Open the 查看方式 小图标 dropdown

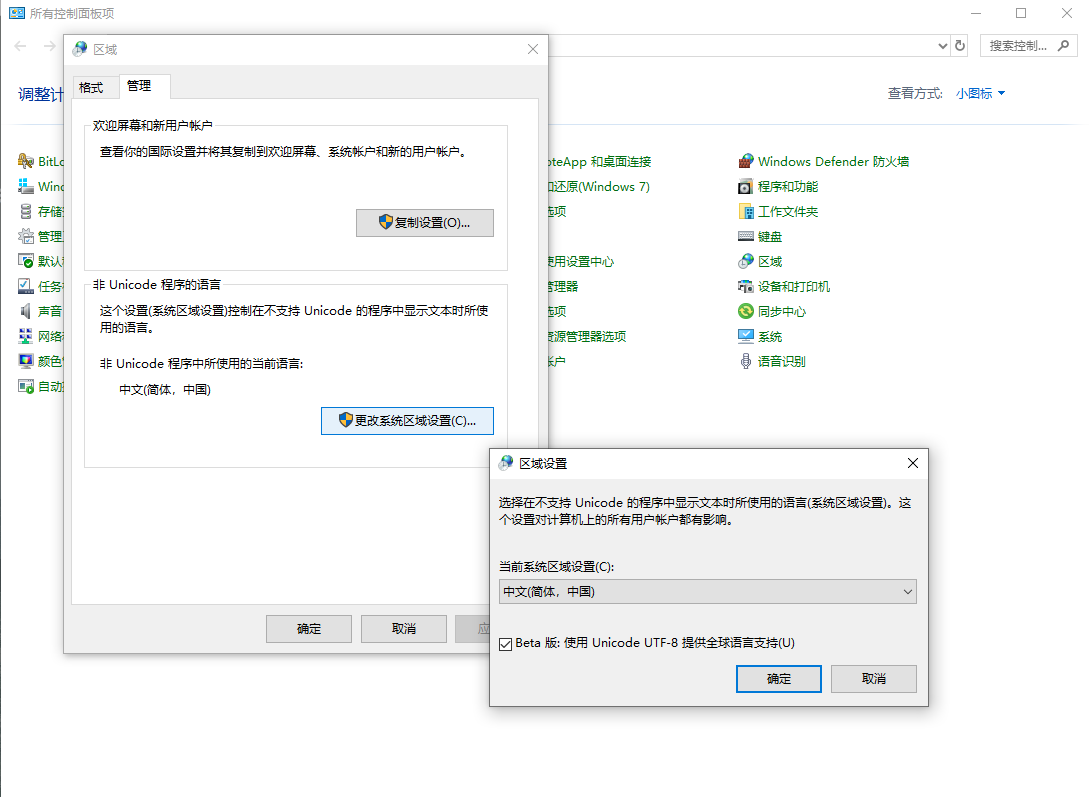[980, 93]
